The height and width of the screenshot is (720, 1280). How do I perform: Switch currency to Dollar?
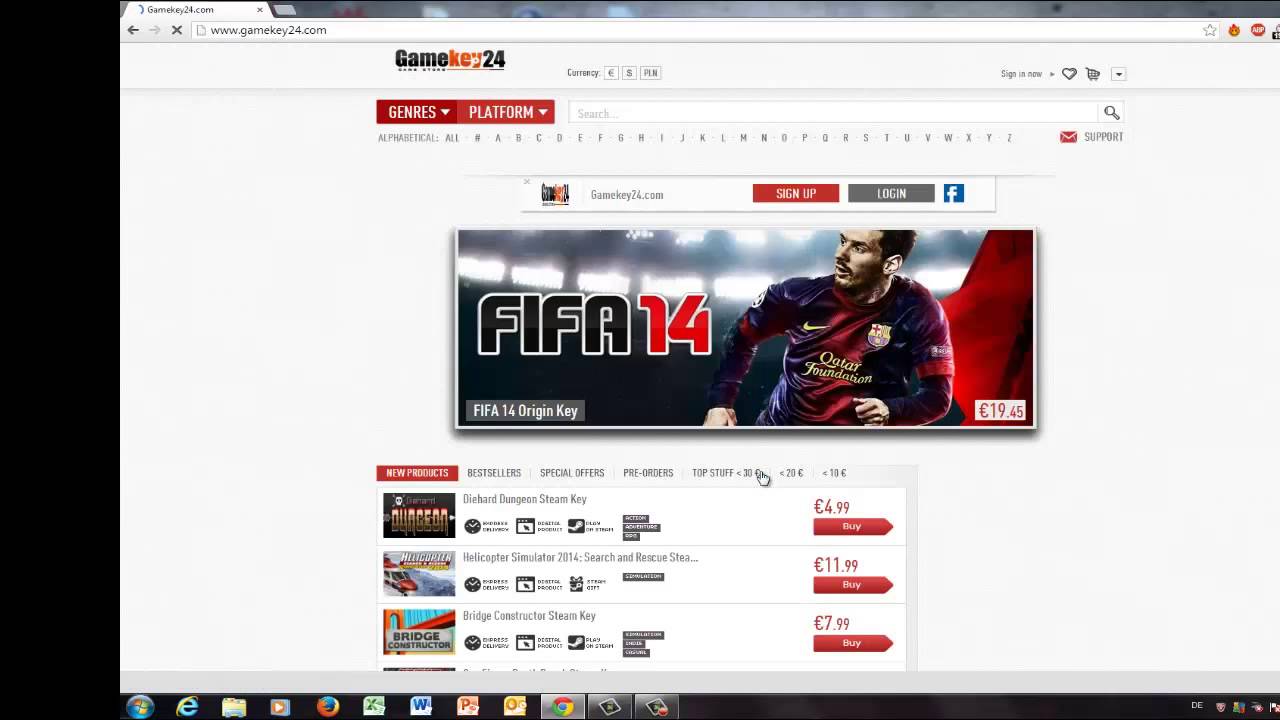pos(629,73)
